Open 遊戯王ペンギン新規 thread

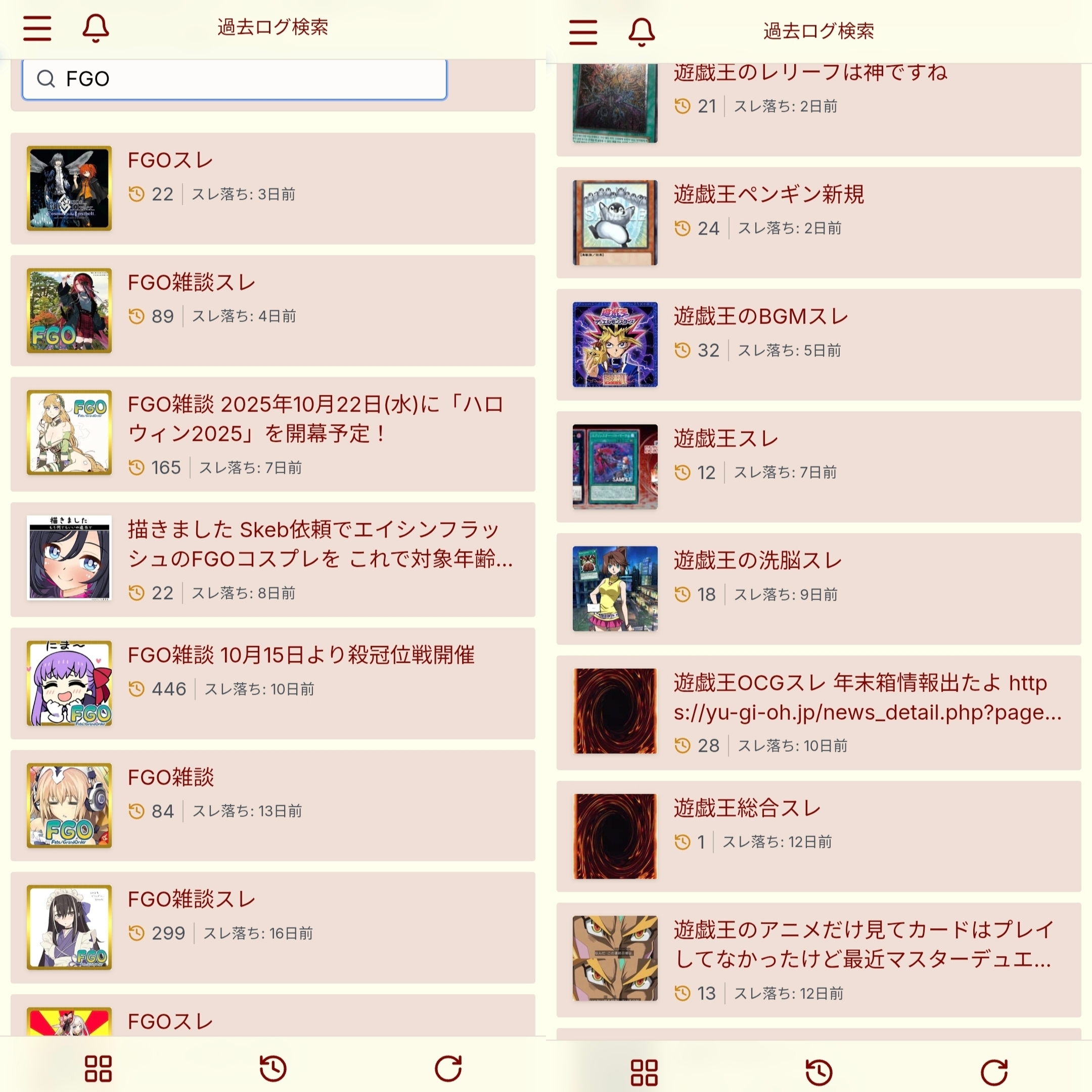(x=819, y=222)
